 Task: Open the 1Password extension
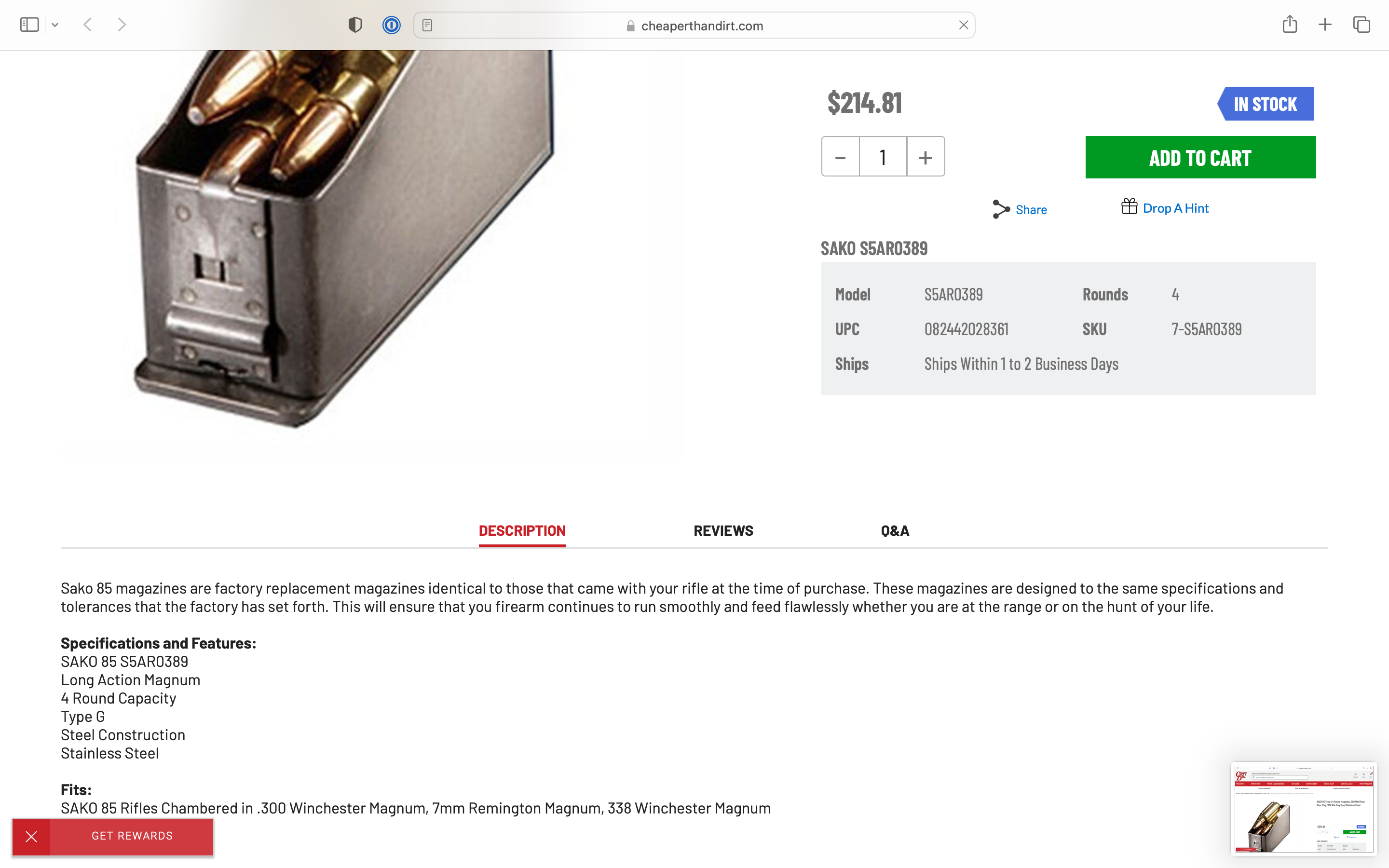click(392, 25)
